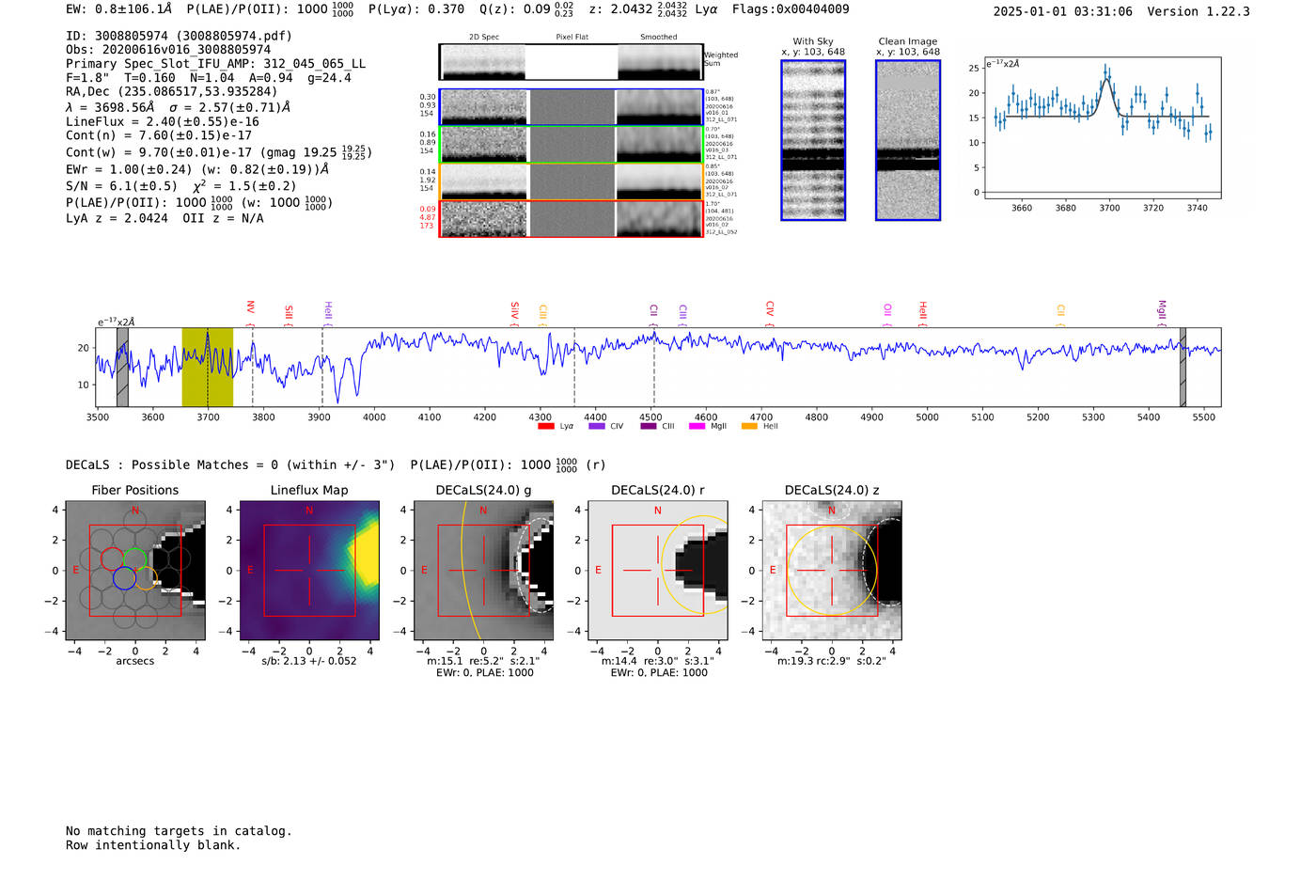
Task: Click the orange-bordered 2D spectrum row
Action: [572, 181]
